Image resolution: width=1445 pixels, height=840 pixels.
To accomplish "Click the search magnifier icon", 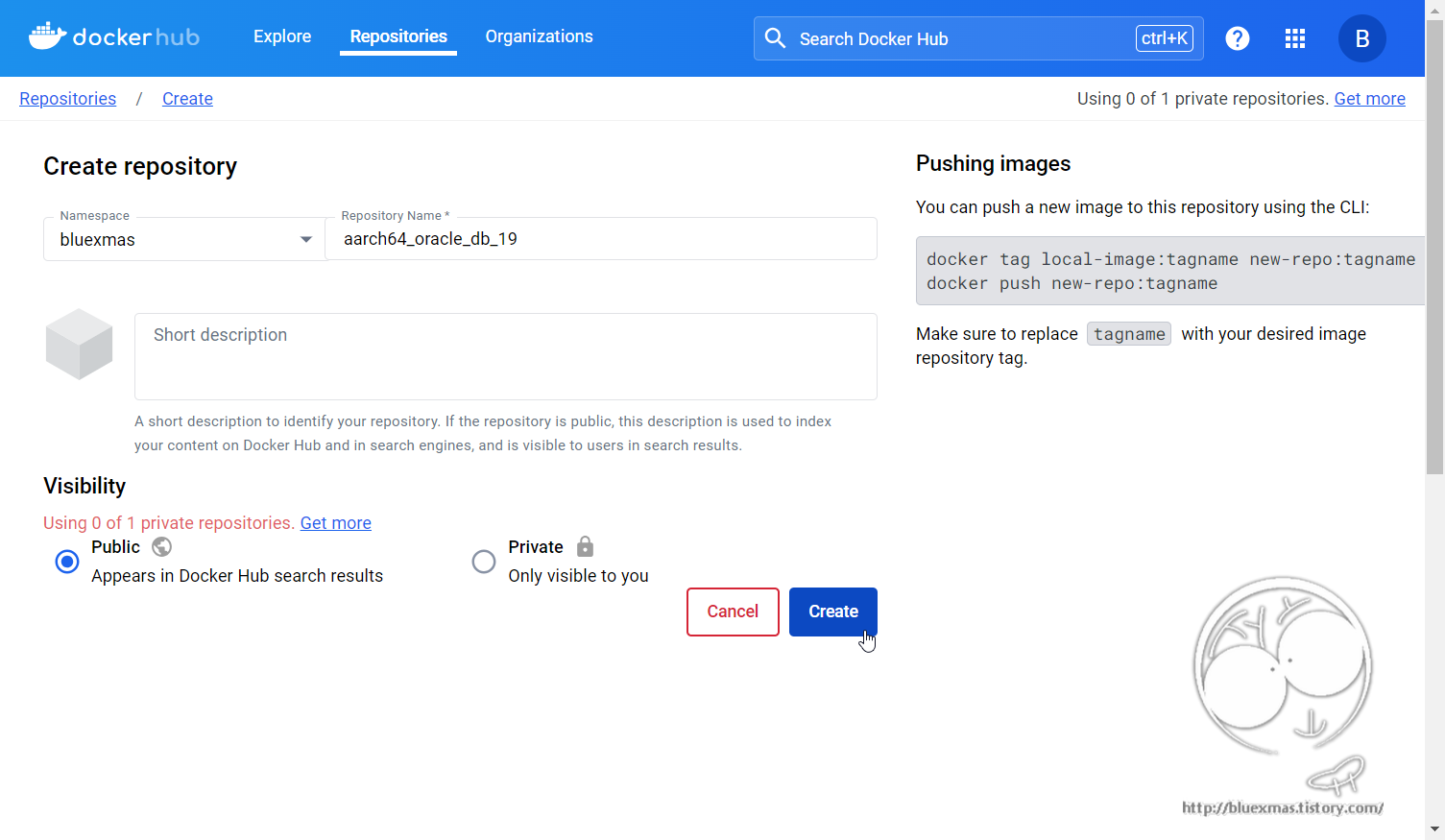I will 775,38.
